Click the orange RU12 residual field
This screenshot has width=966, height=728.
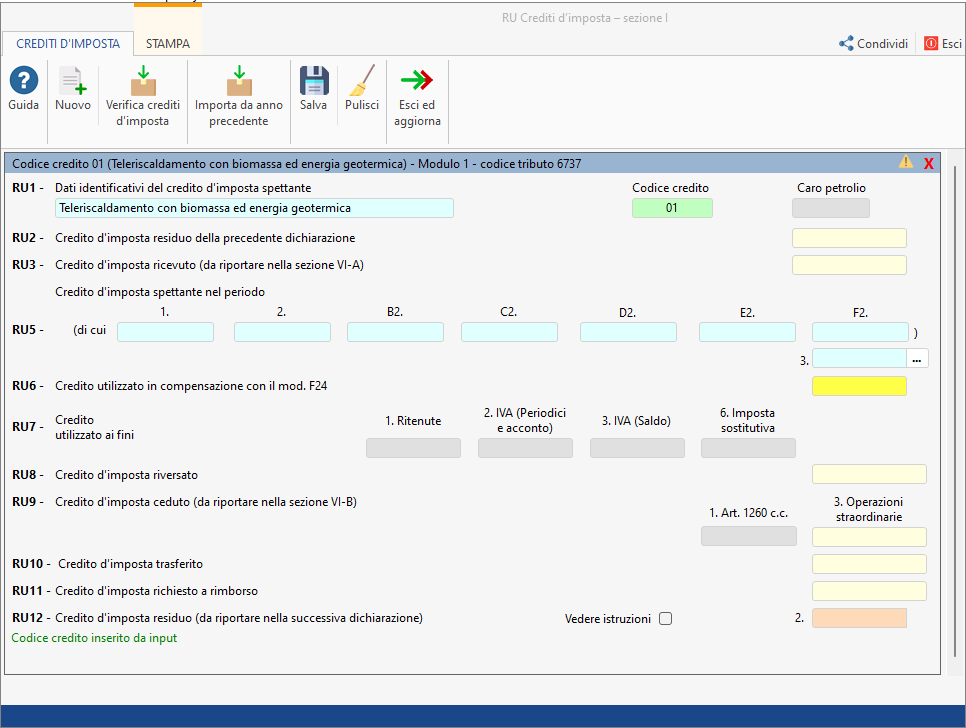click(x=859, y=618)
